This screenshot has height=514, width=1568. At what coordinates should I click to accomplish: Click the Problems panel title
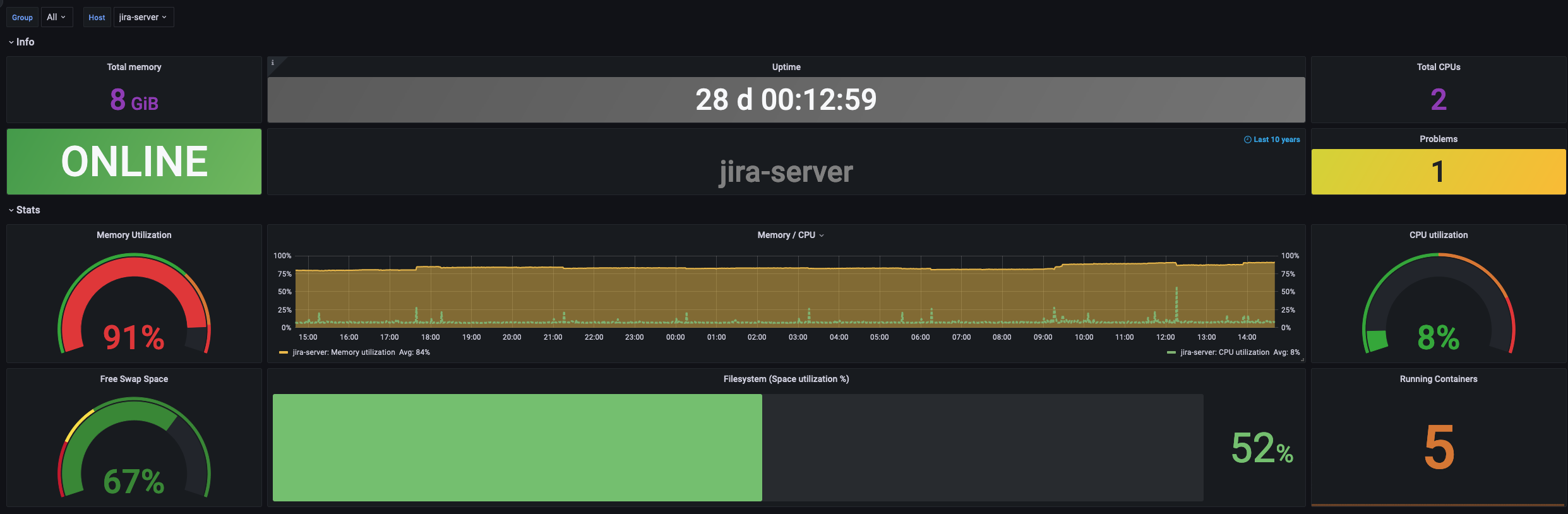[x=1439, y=139]
